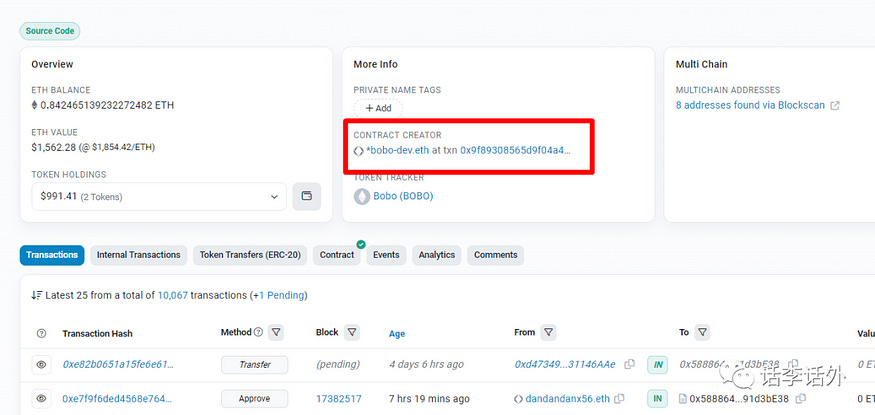Open creation txn 0x9f89308565d9f04a4

click(x=516, y=150)
